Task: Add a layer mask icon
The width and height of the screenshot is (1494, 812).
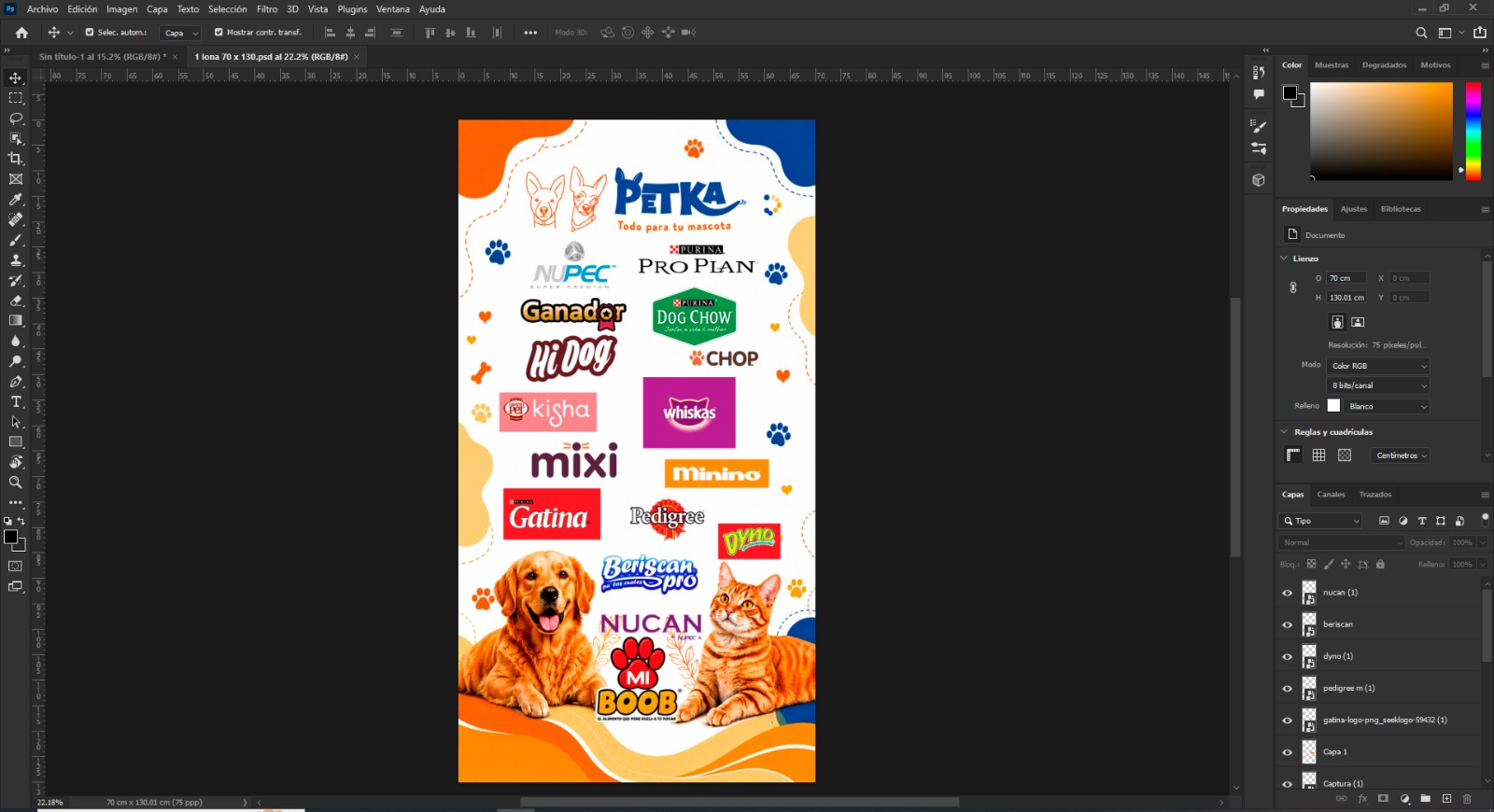Action: pos(1383,799)
